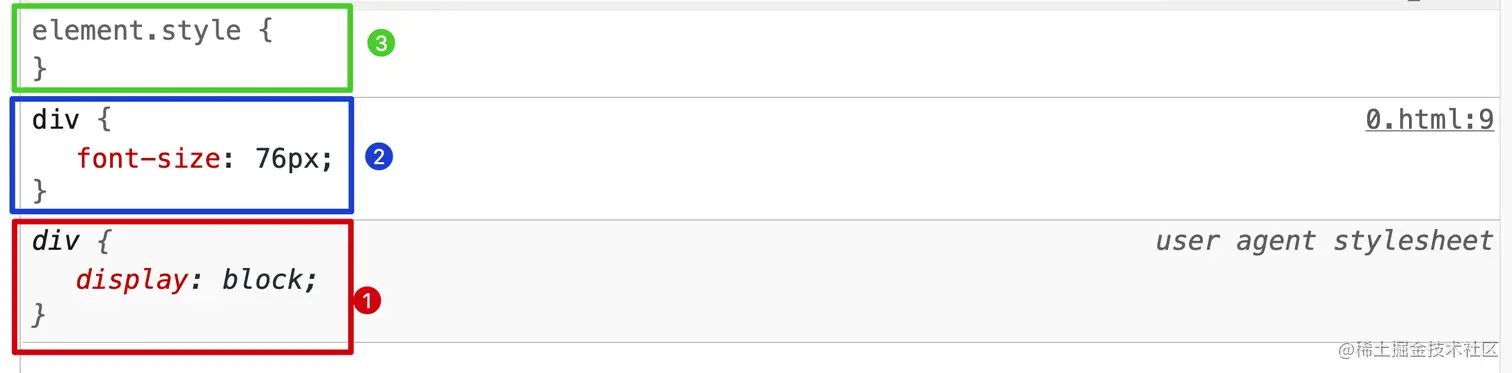Click the opening brace after element.style
The image size is (1512, 373).
264,30
